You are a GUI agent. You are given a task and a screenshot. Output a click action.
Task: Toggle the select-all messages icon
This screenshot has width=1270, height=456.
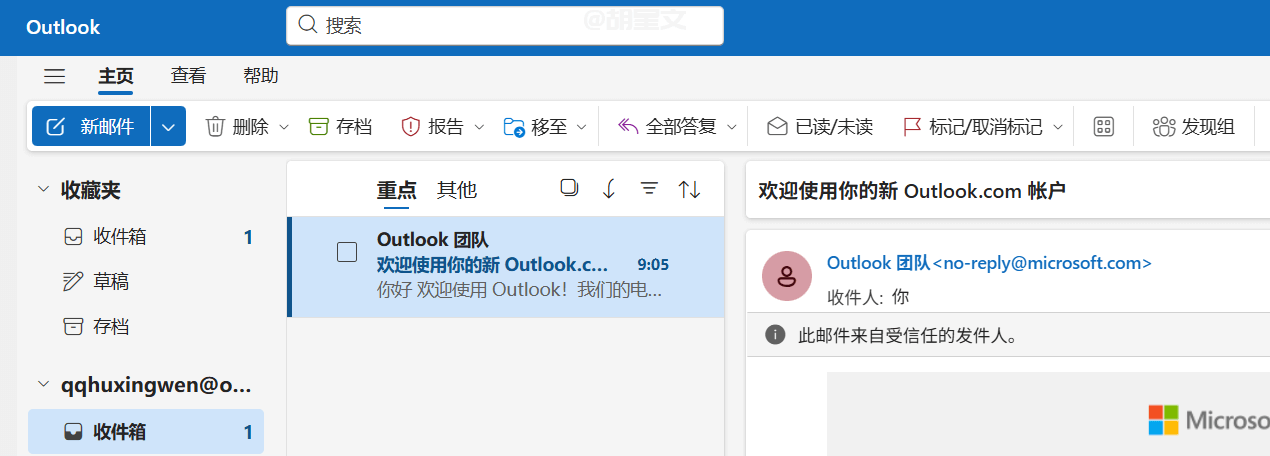pos(570,188)
